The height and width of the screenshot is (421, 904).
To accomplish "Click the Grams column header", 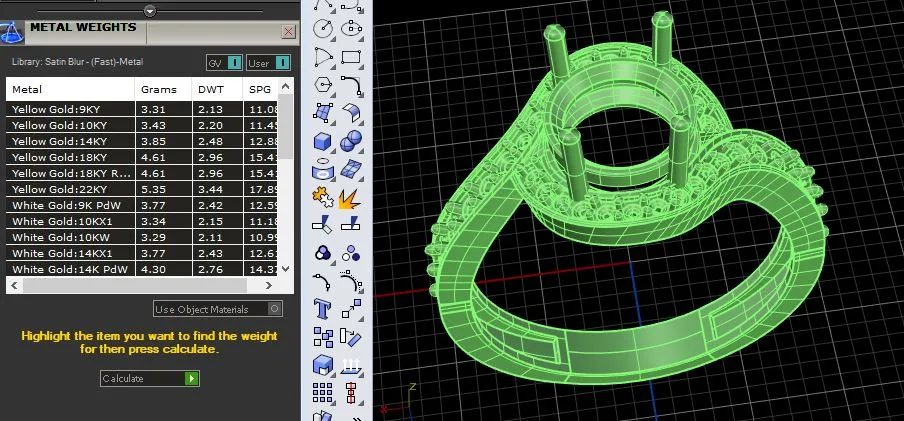I will point(163,89).
